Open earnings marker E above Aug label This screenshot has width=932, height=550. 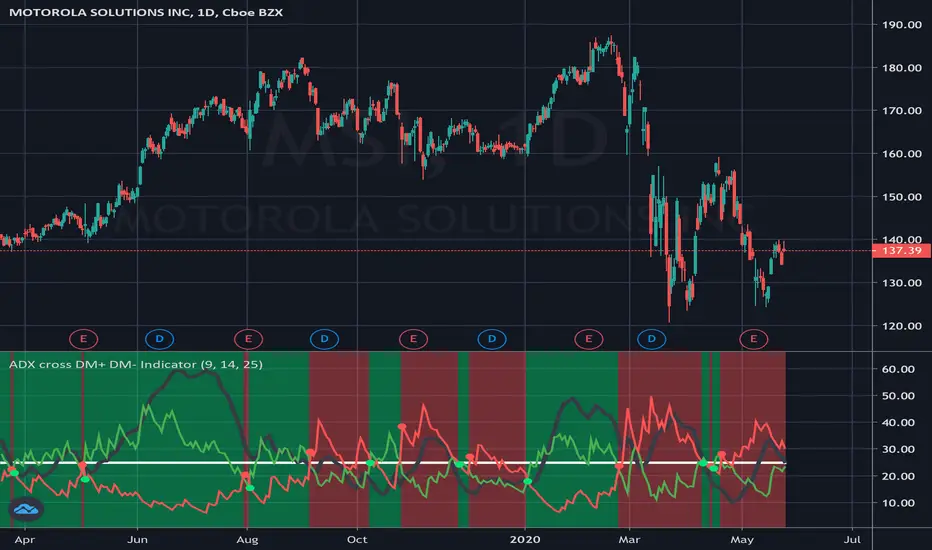click(x=248, y=339)
